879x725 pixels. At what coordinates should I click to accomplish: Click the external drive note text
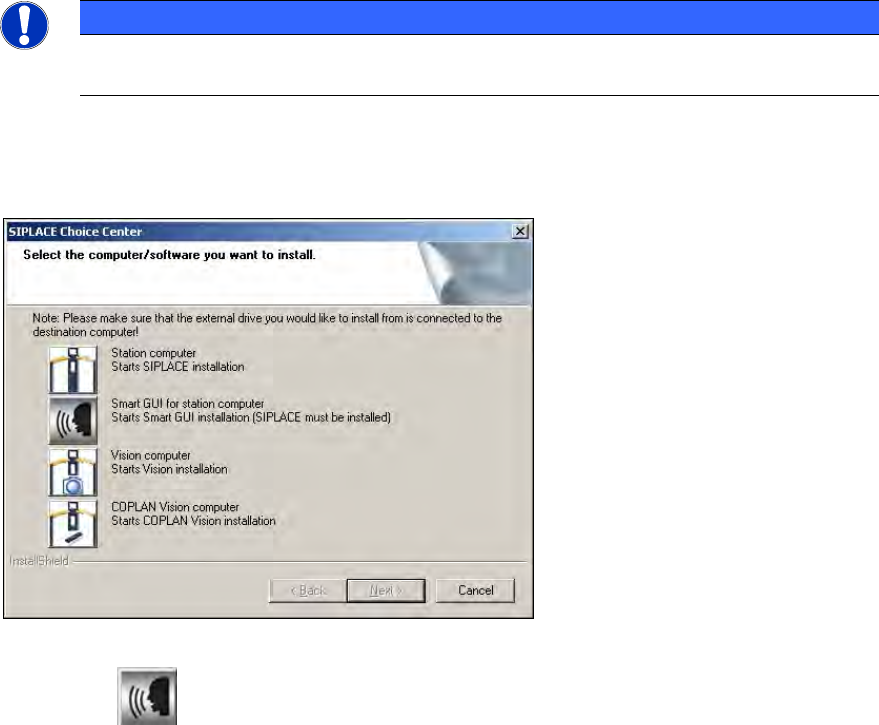[267, 325]
